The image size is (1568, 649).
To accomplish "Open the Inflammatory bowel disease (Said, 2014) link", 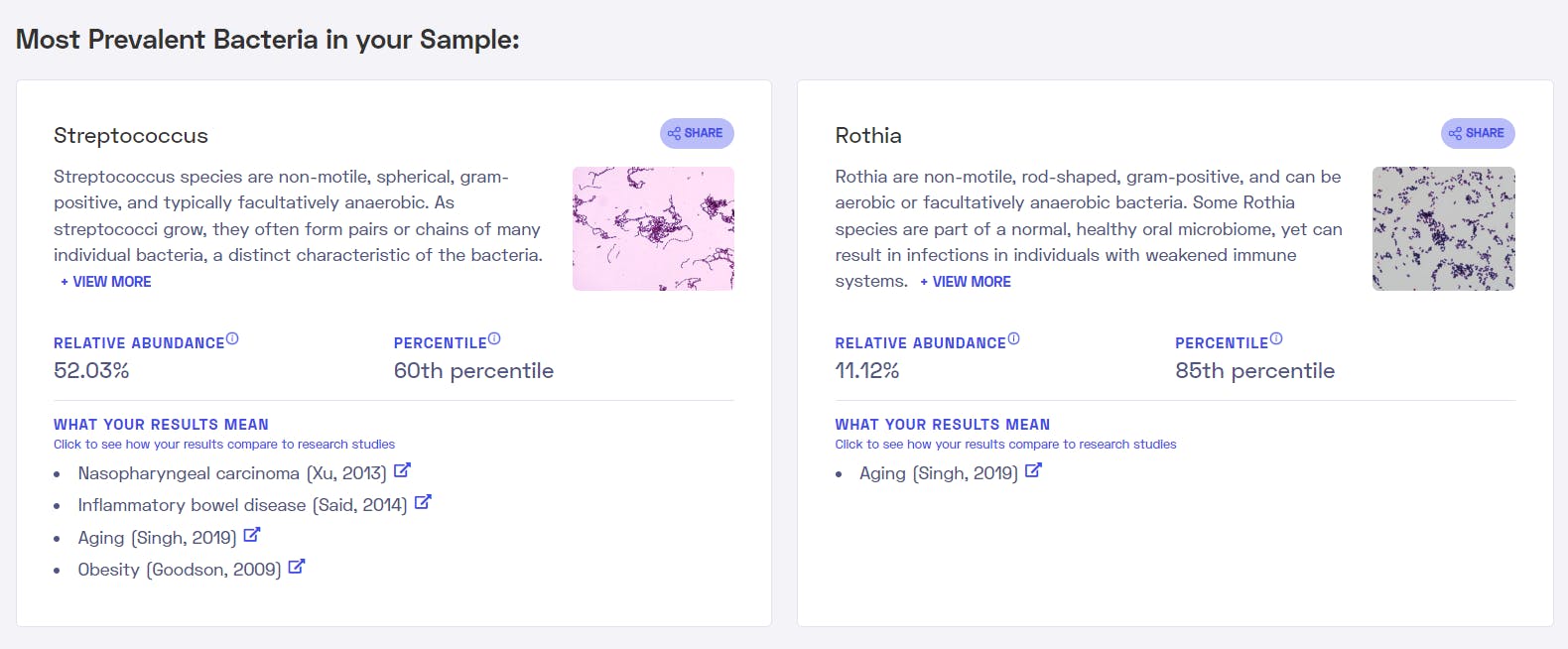I will [x=241, y=505].
